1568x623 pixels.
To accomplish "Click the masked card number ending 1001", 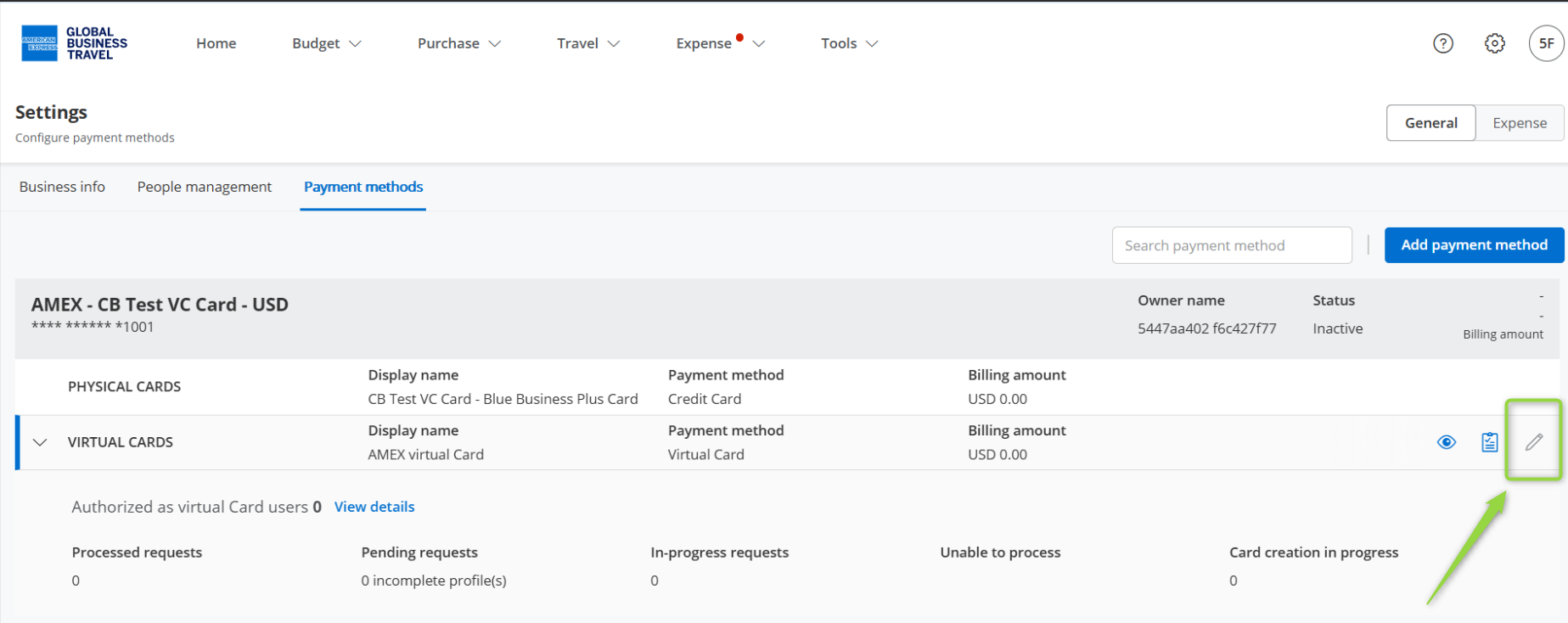I will pyautogui.click(x=93, y=327).
